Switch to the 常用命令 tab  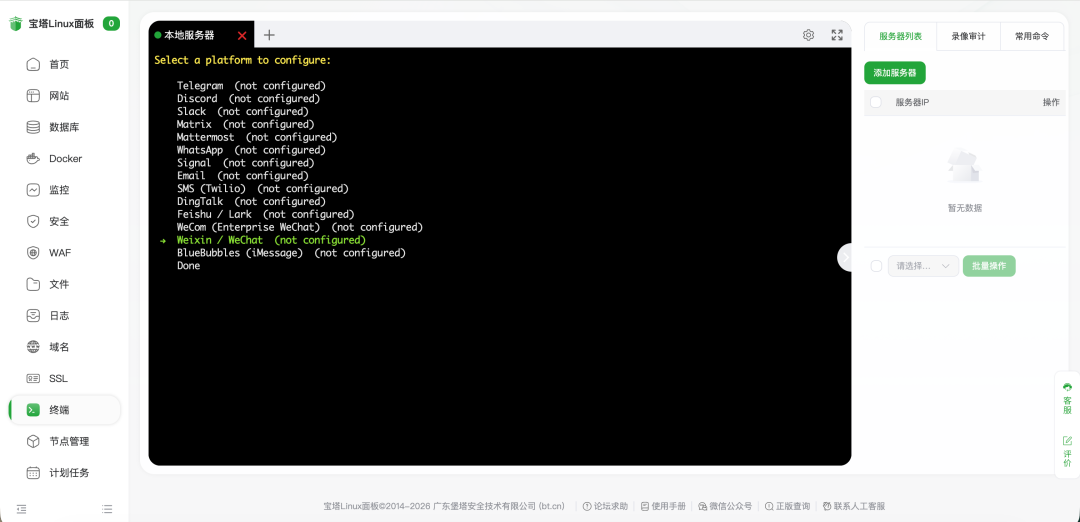click(1032, 36)
